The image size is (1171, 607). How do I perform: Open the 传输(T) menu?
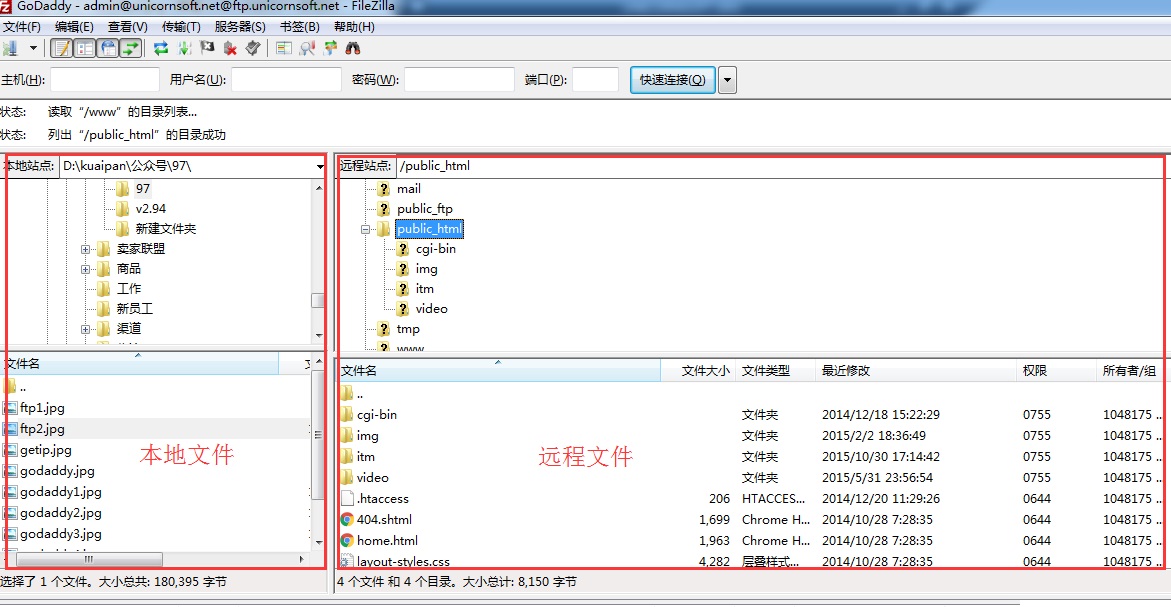(181, 27)
